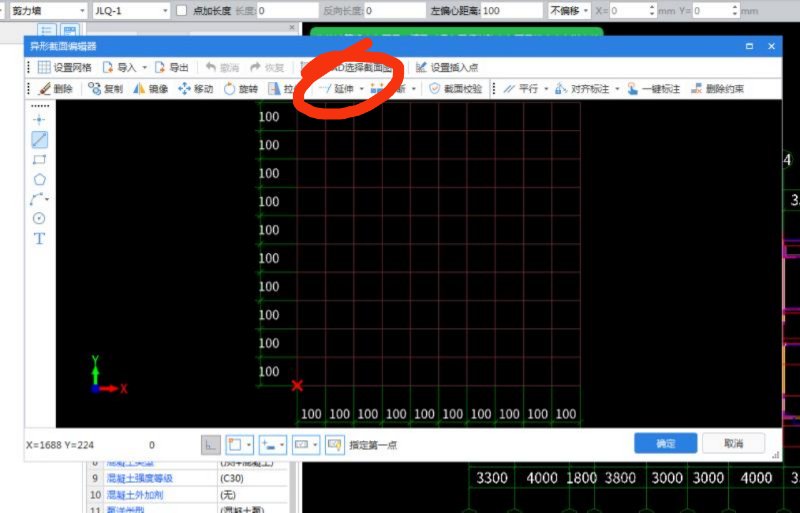Select the circle drawing tool in side toolbar

click(x=39, y=218)
